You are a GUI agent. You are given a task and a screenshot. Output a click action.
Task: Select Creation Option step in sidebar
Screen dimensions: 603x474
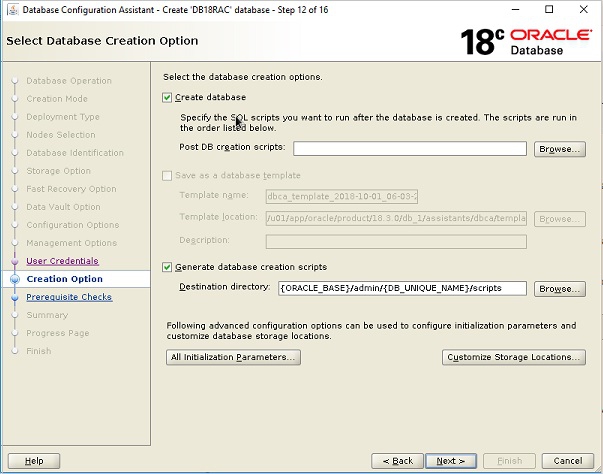[65, 279]
